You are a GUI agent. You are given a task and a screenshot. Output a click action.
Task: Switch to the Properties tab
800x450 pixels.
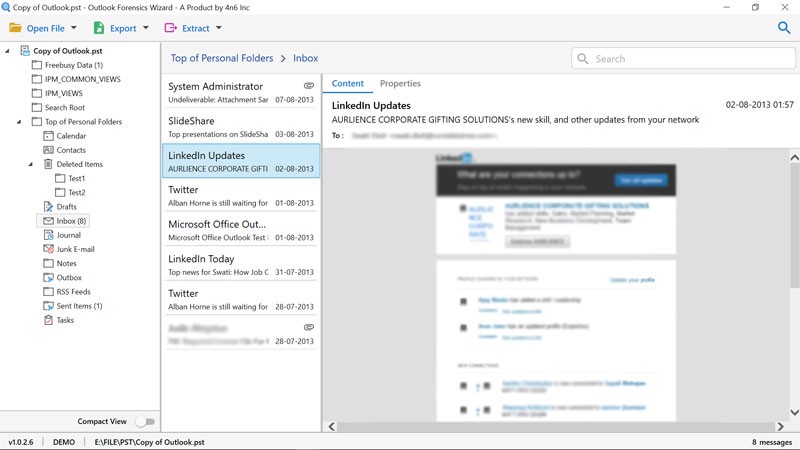pyautogui.click(x=400, y=84)
